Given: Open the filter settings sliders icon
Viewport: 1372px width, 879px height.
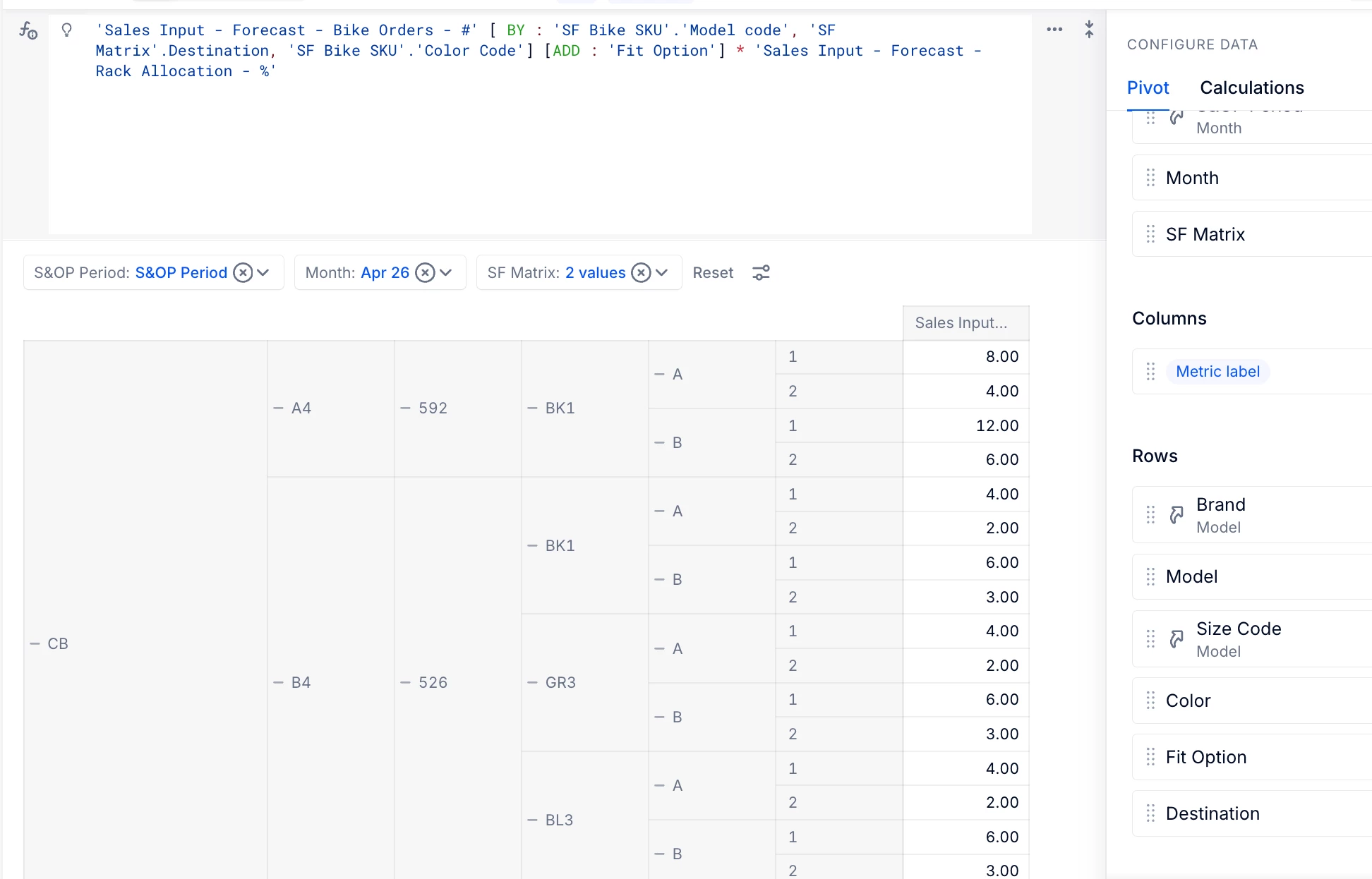Looking at the screenshot, I should (761, 273).
